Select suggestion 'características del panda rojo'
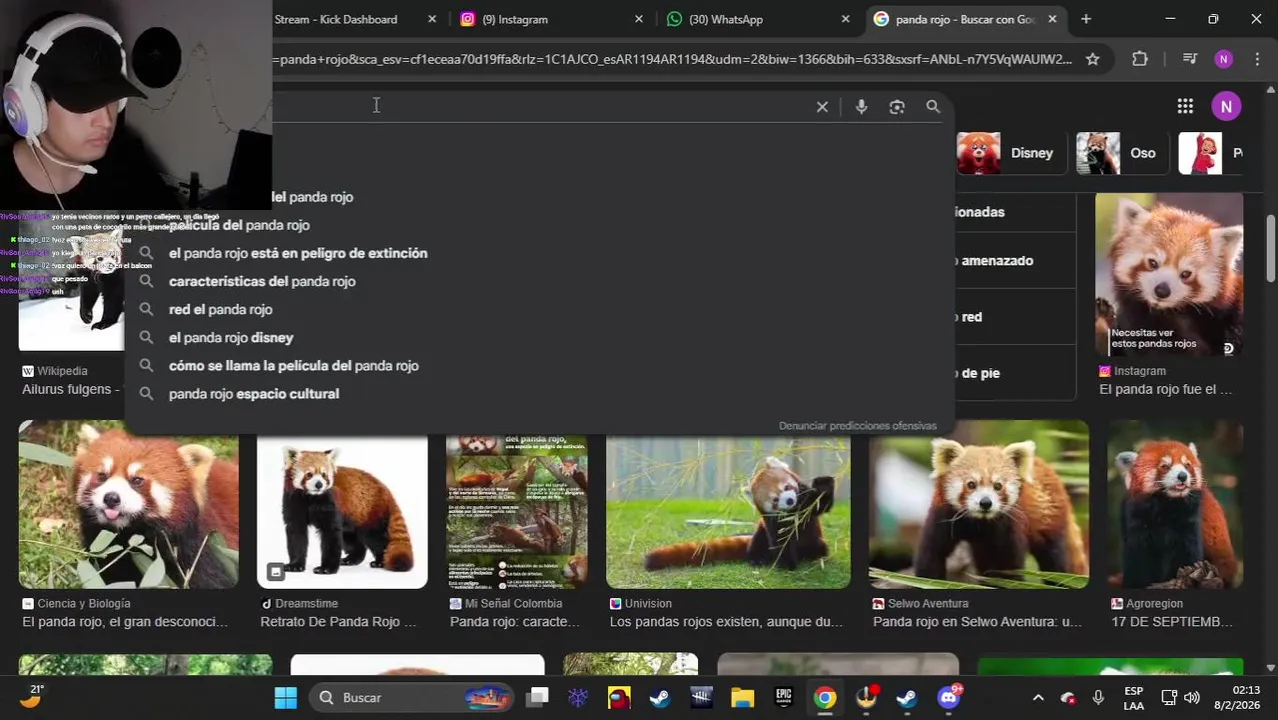Image resolution: width=1278 pixels, height=720 pixels. tap(262, 281)
